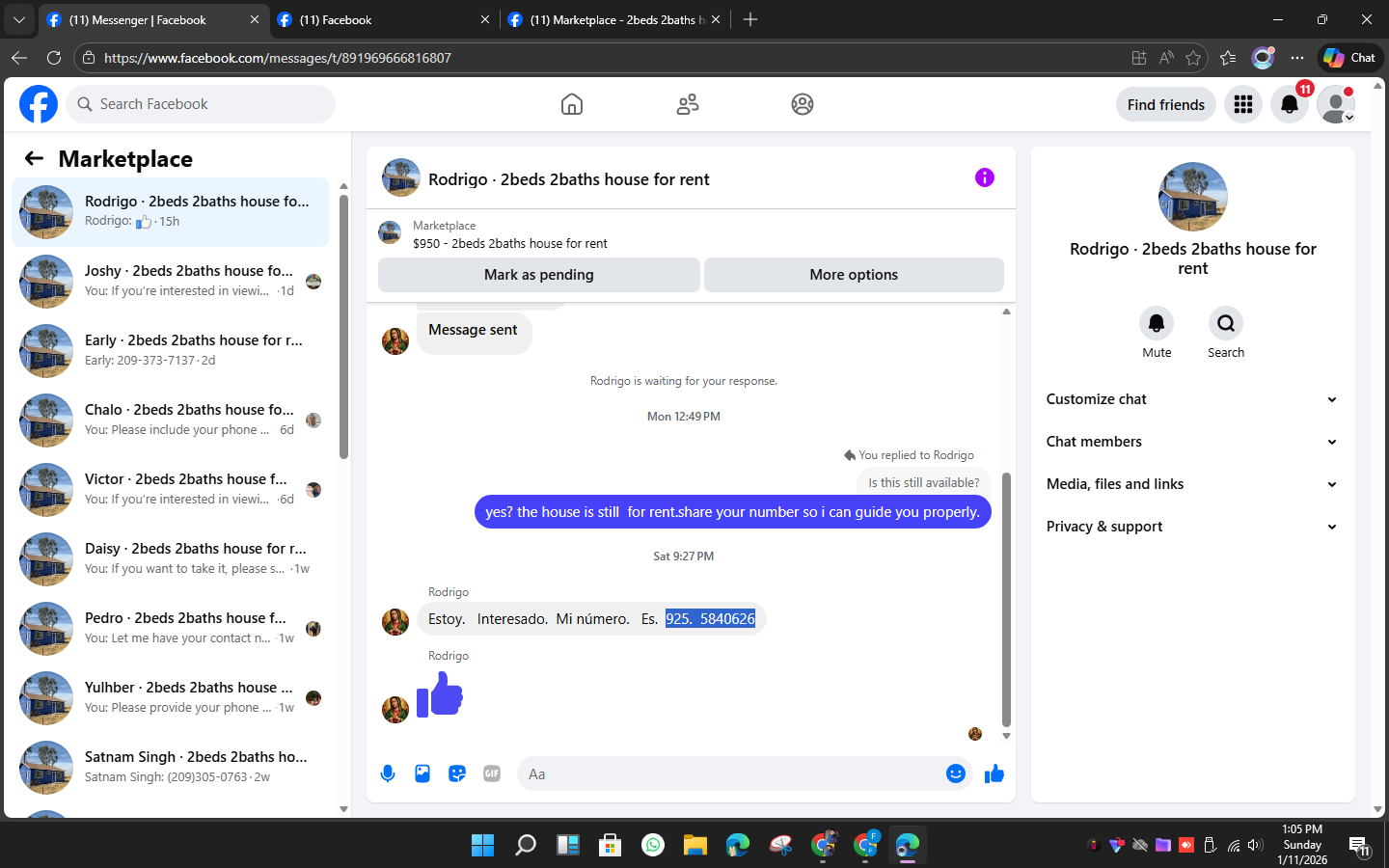The width and height of the screenshot is (1389, 868).
Task: Click Rodrigo's large profile thumbnail in info panel
Action: click(x=1193, y=197)
